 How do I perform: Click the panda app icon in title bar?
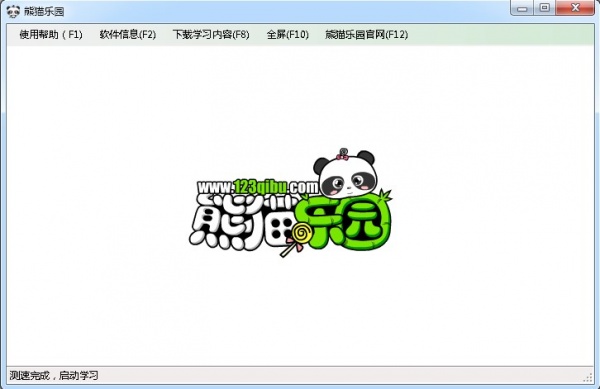(13, 11)
